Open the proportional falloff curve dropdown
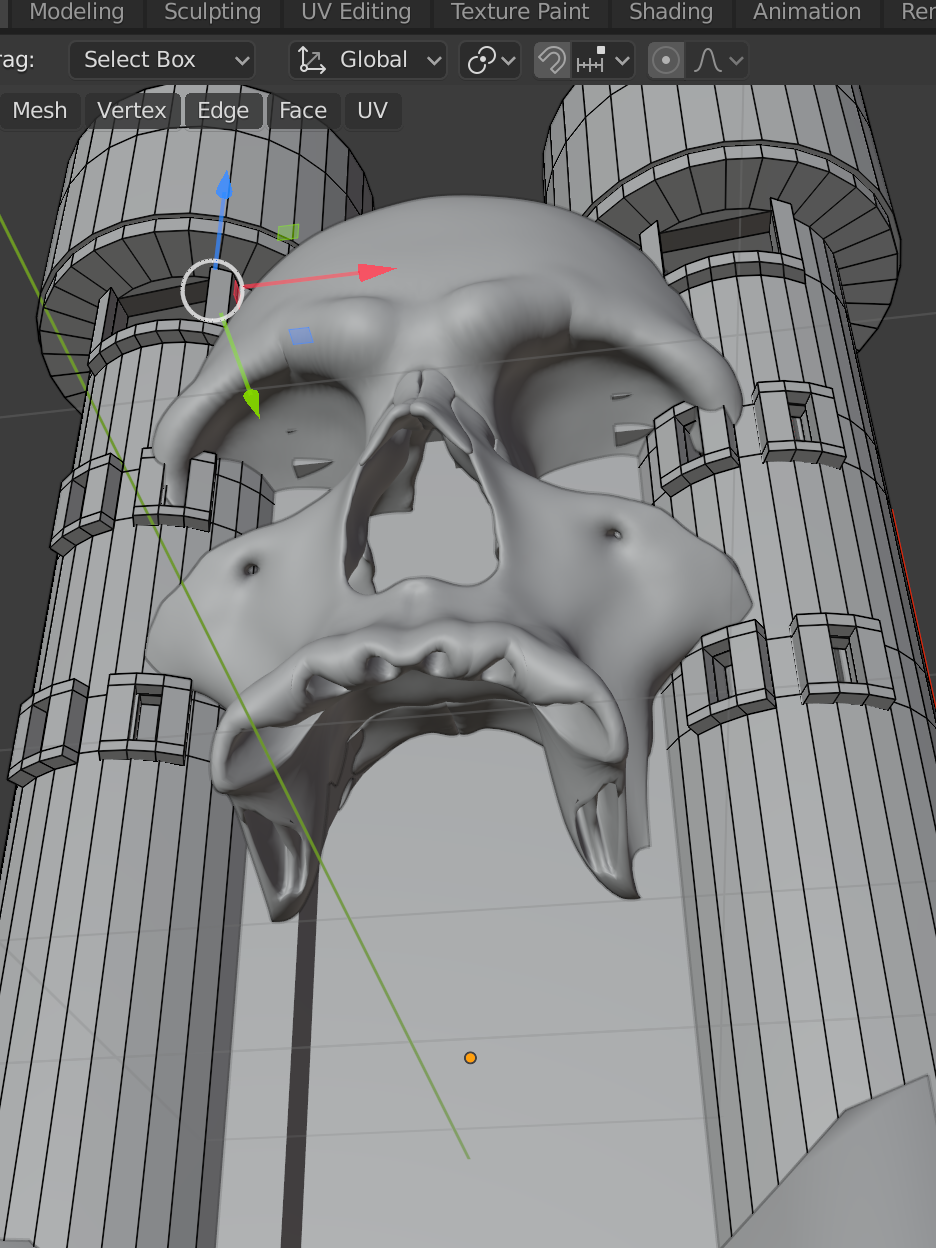The image size is (936, 1248). coord(718,60)
